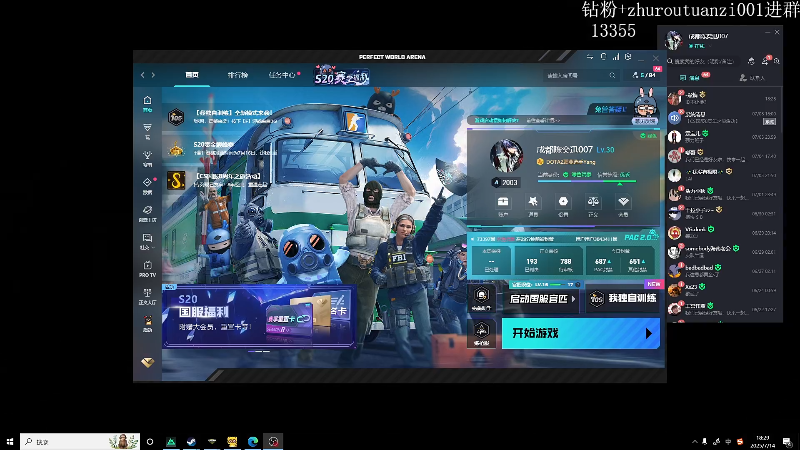Screen dimensions: 800x450
Task: Open the S20 国服福利 promotional banner
Action: pos(259,316)
